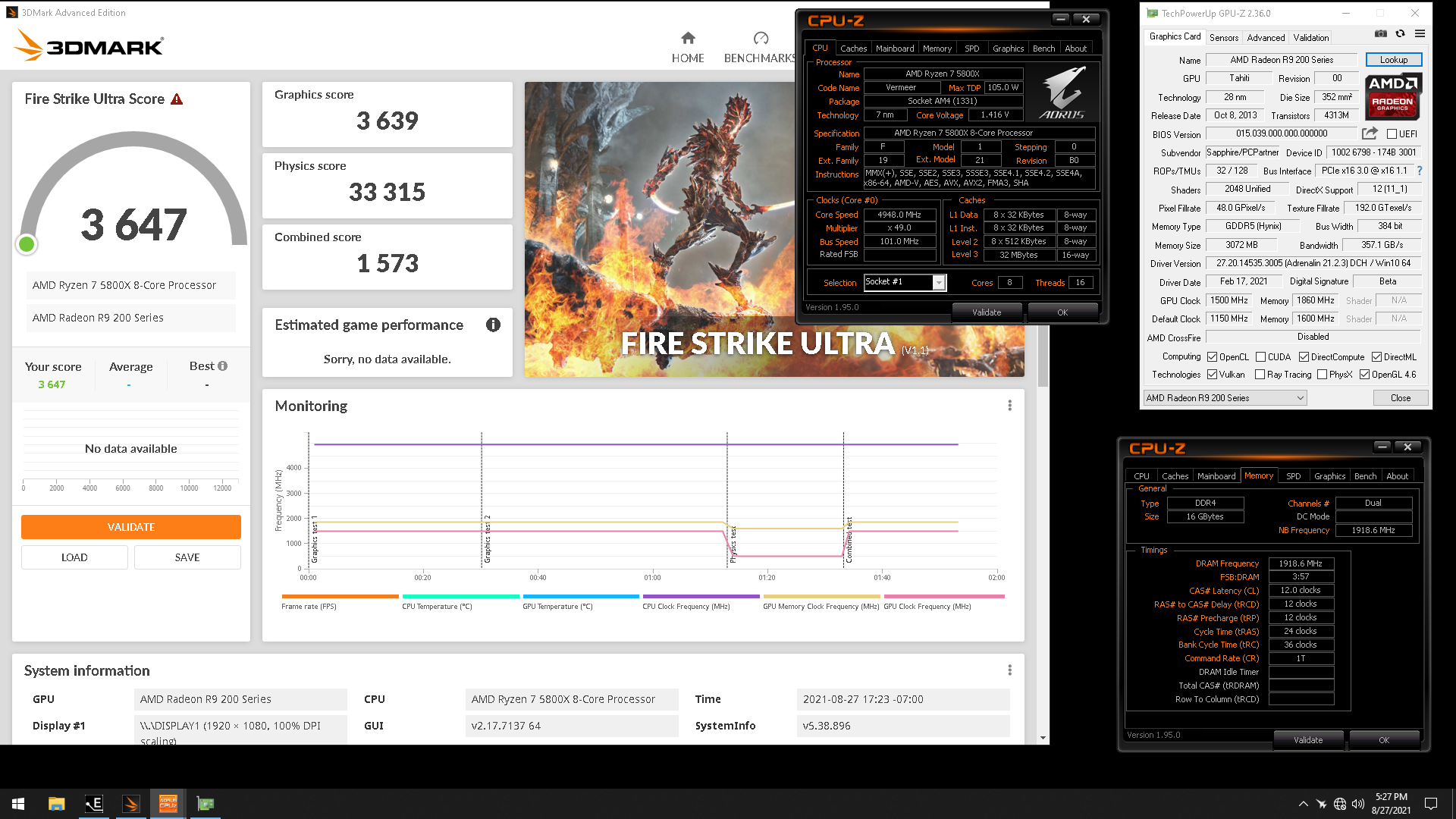Open File Explorer from the taskbar

[56, 804]
